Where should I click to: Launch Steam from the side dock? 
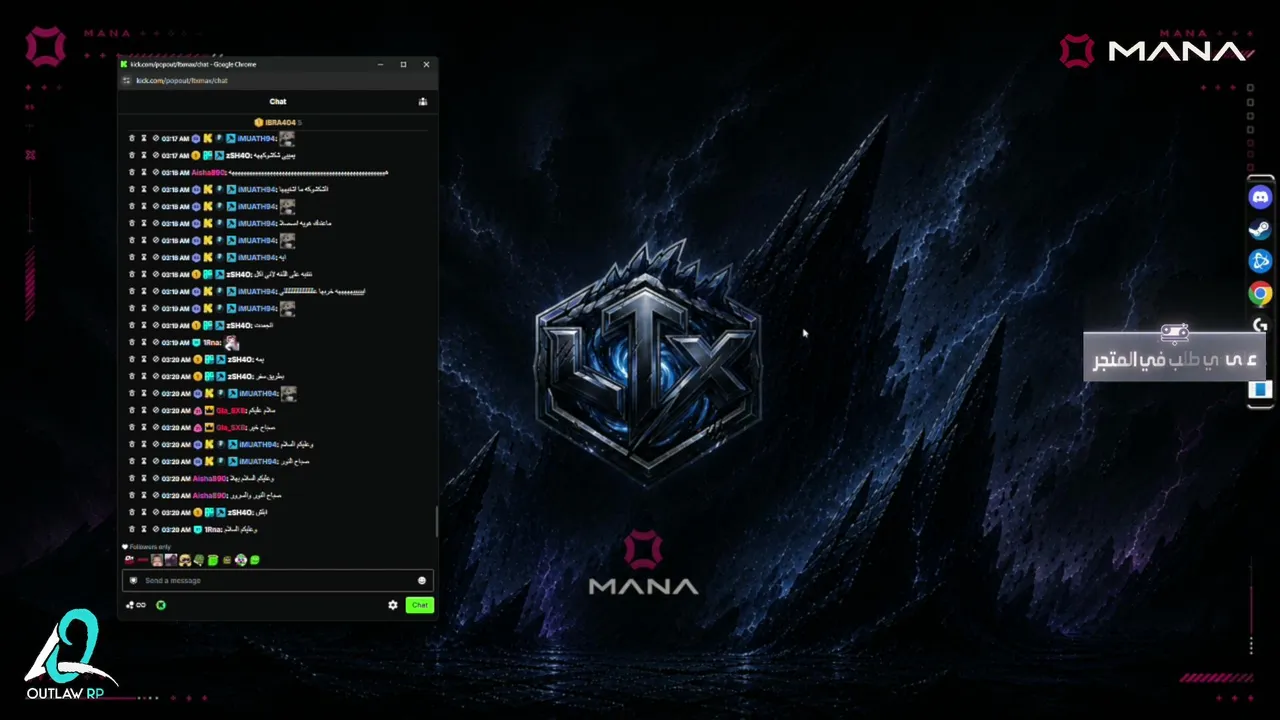[x=1260, y=229]
